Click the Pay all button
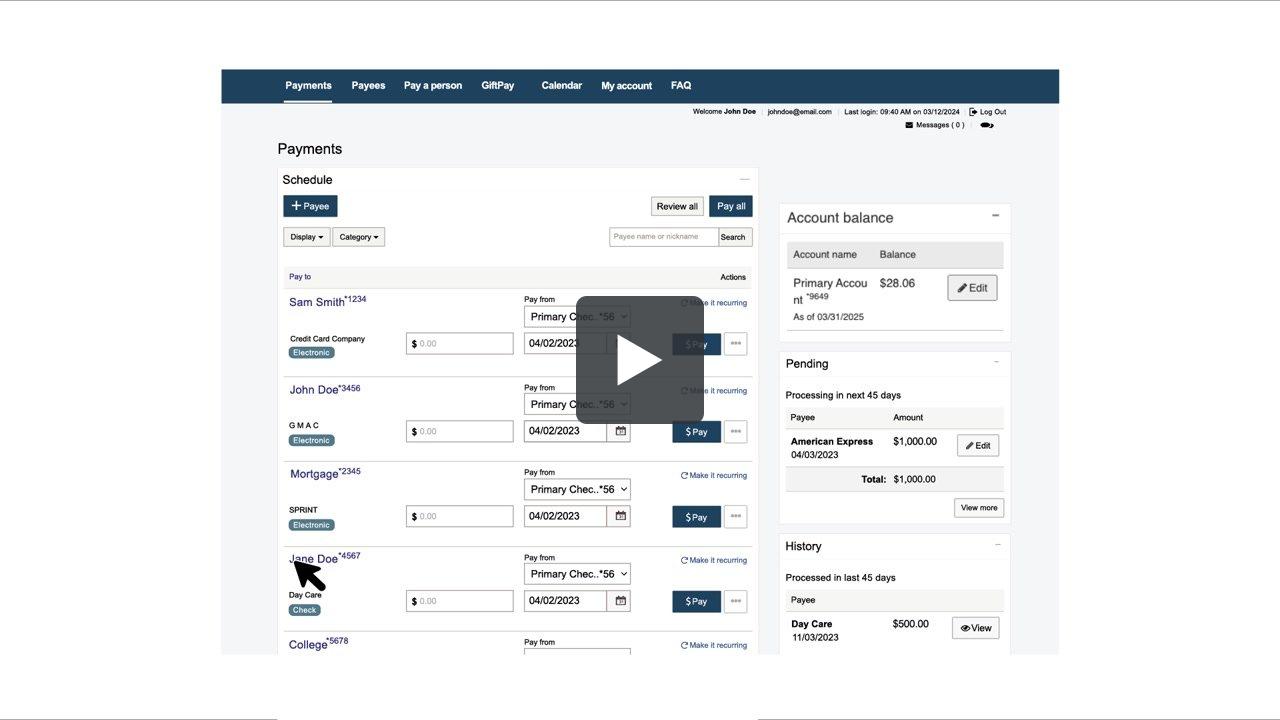This screenshot has height=720, width=1280. (730, 206)
